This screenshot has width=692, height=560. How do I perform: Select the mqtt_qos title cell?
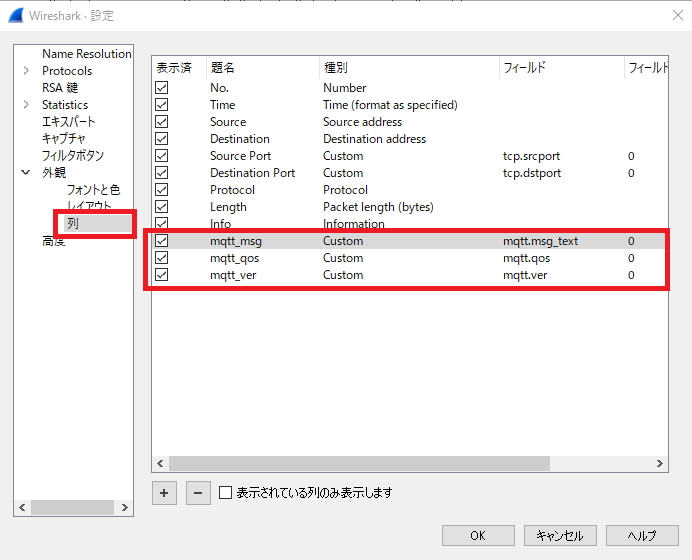tap(234, 258)
